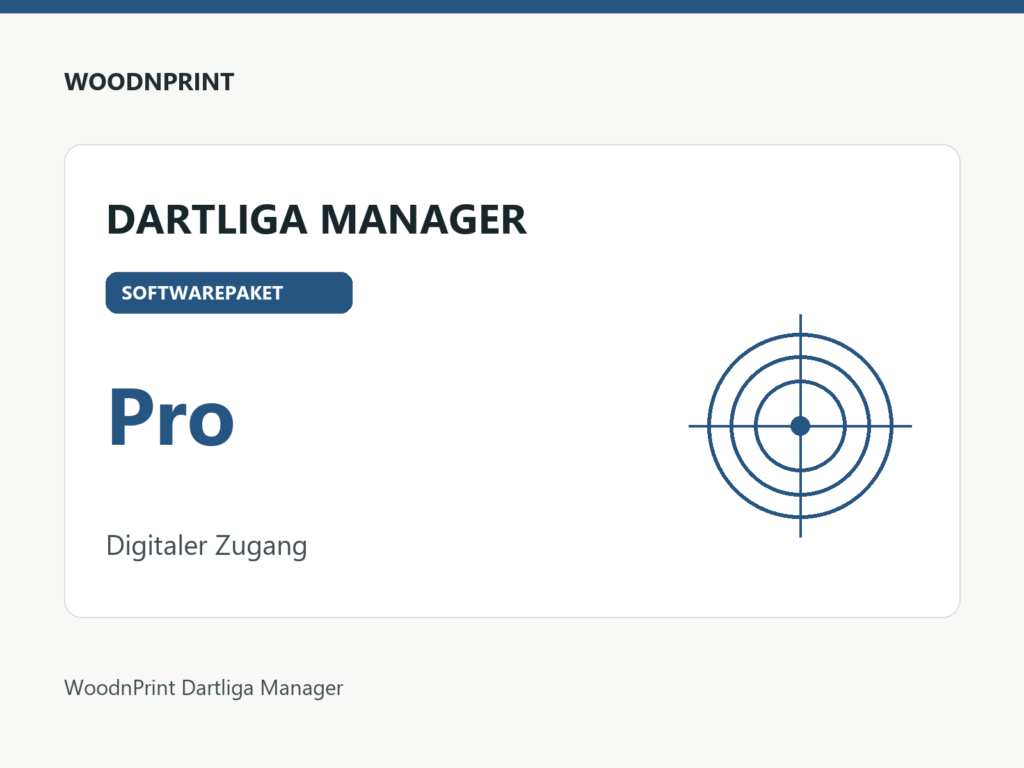Click the SOFTWAREPAKET badge

229,293
